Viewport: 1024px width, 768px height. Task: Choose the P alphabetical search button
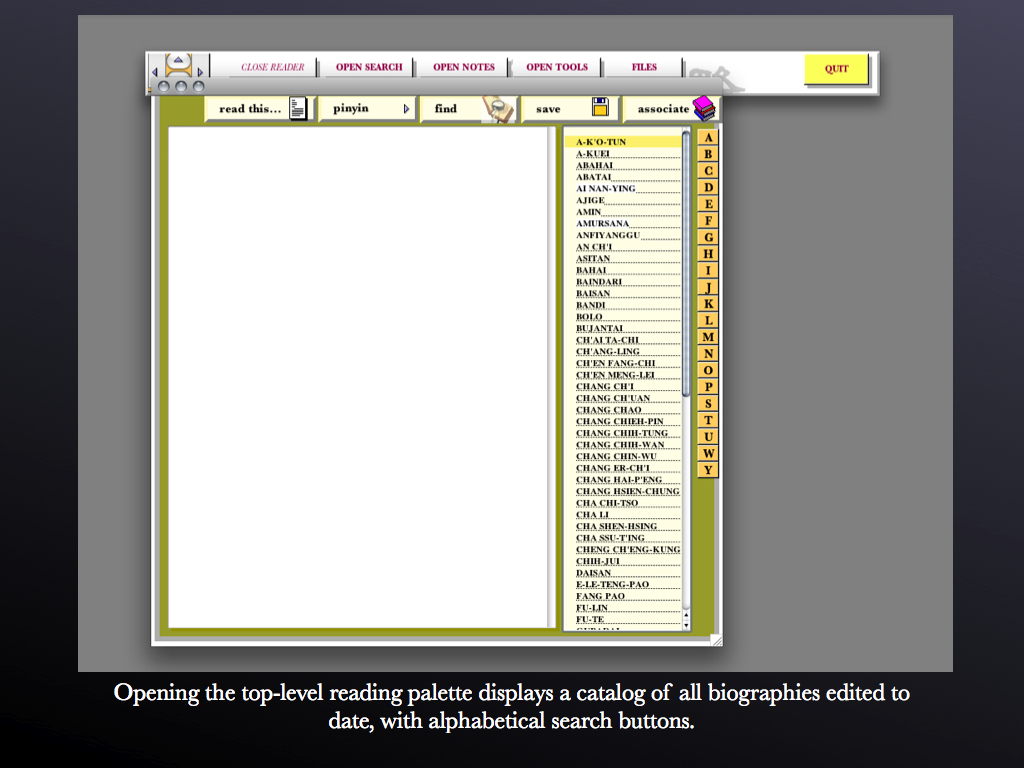pyautogui.click(x=708, y=387)
